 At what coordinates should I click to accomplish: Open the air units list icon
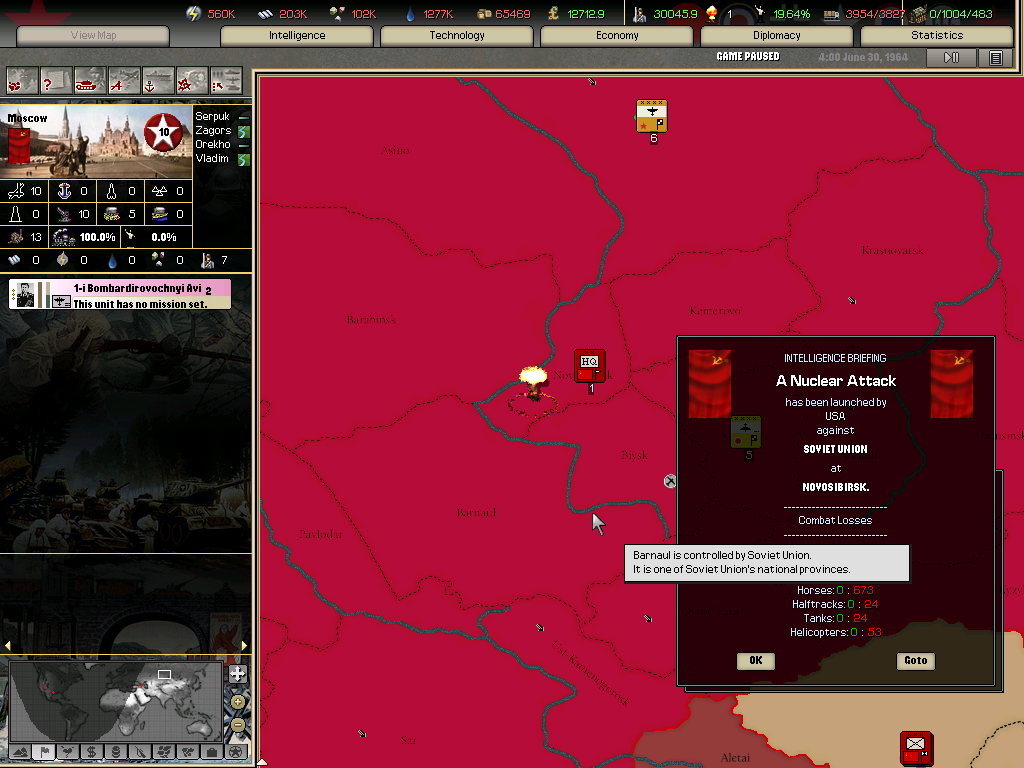click(124, 80)
